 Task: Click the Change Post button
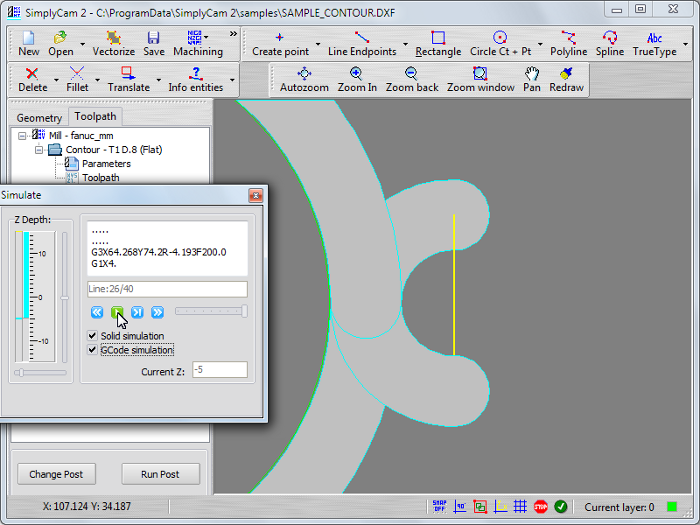(x=56, y=474)
